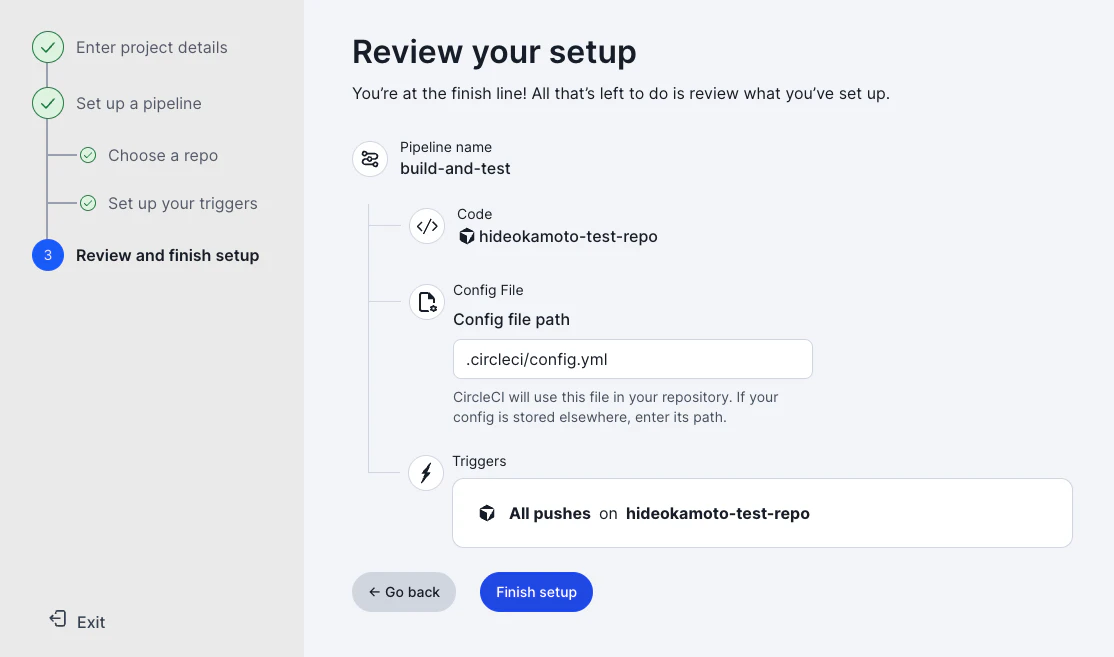Viewport: 1114px width, 657px height.
Task: Select the Choose a repo sub-step
Action: tap(163, 156)
